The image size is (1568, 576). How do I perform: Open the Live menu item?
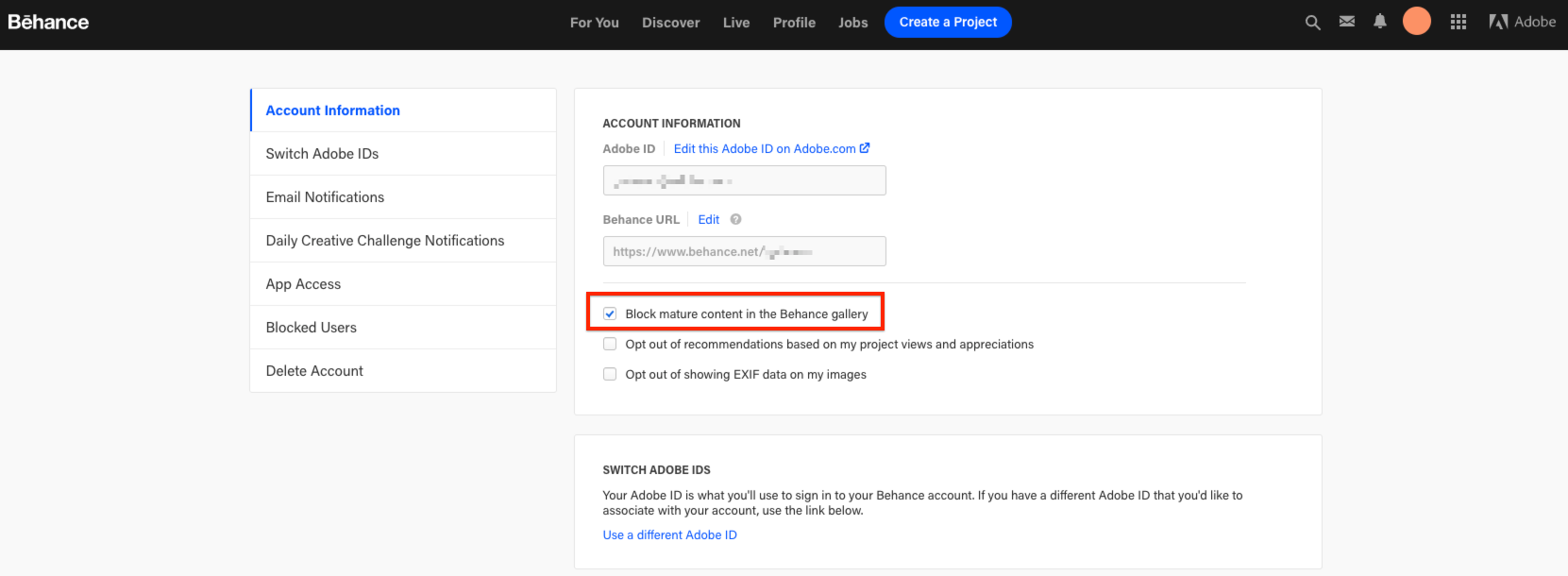click(736, 23)
